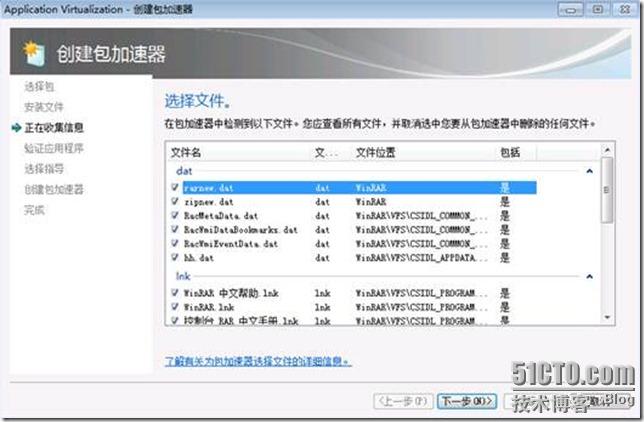644x422 pixels.
Task: Select the rarnew.dat file name
Action: tap(209, 188)
